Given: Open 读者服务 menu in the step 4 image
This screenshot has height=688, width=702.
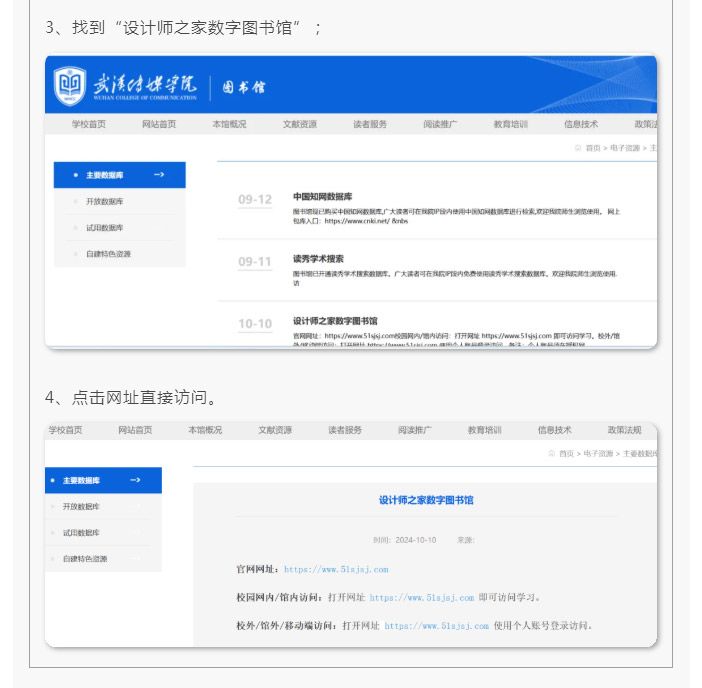Looking at the screenshot, I should point(345,430).
